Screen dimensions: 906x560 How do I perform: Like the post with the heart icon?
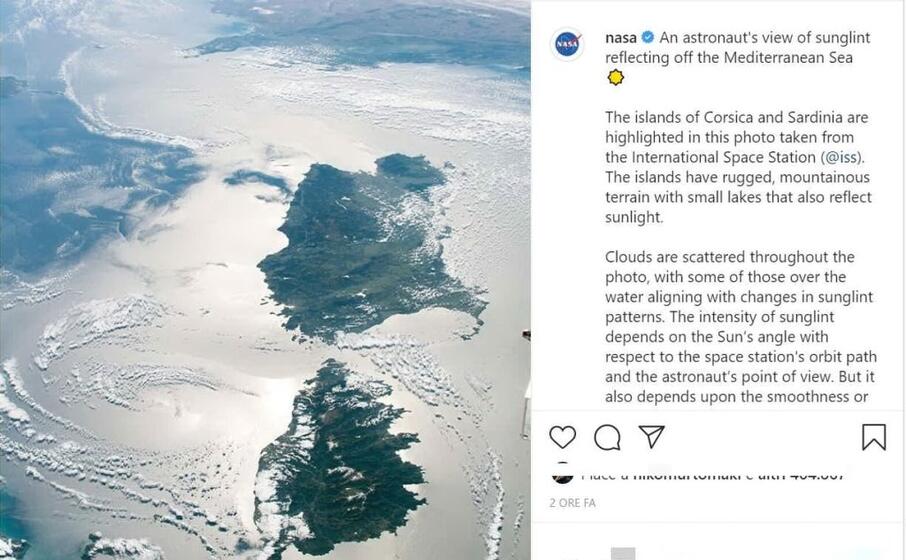tap(563, 437)
